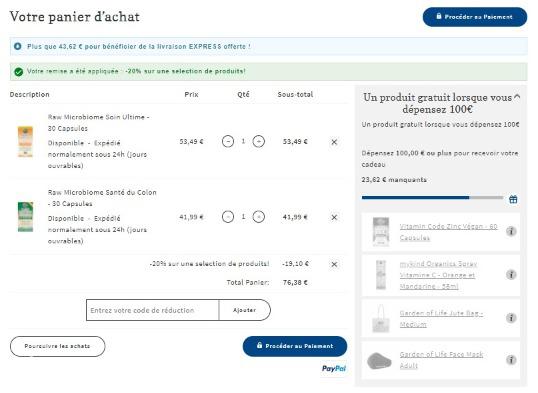The image size is (538, 393).
Task: Increase quantity of Raw Microbiome Santé du Colon
Action: (x=258, y=217)
